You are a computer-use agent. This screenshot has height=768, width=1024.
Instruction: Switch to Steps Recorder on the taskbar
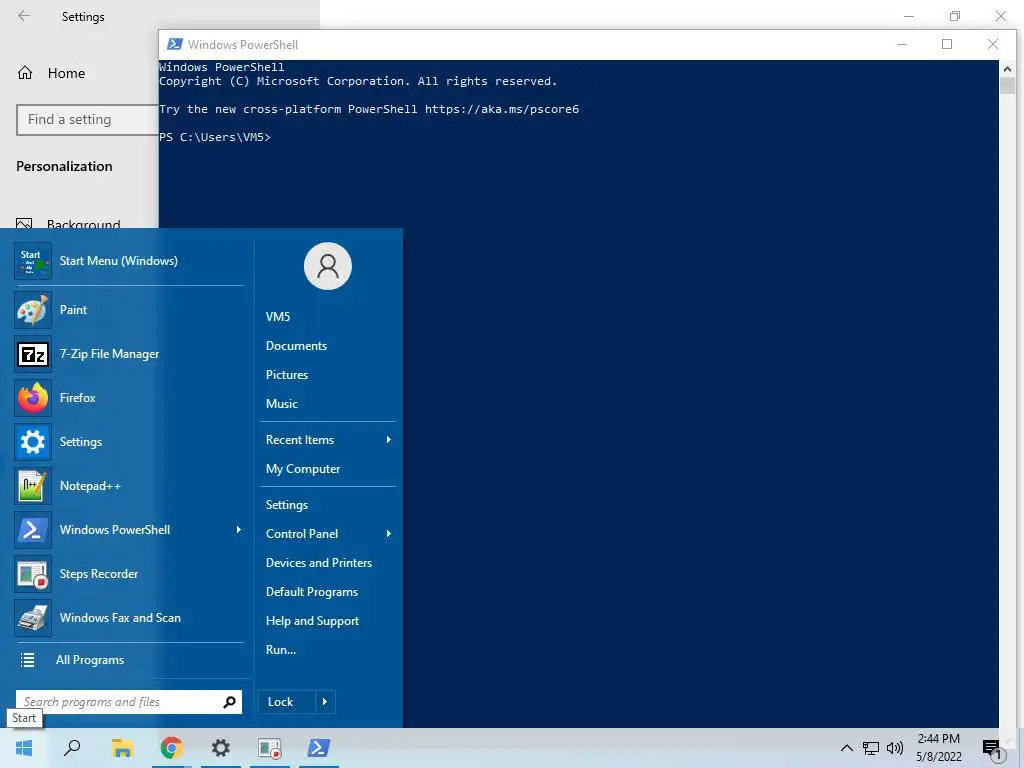[269, 748]
